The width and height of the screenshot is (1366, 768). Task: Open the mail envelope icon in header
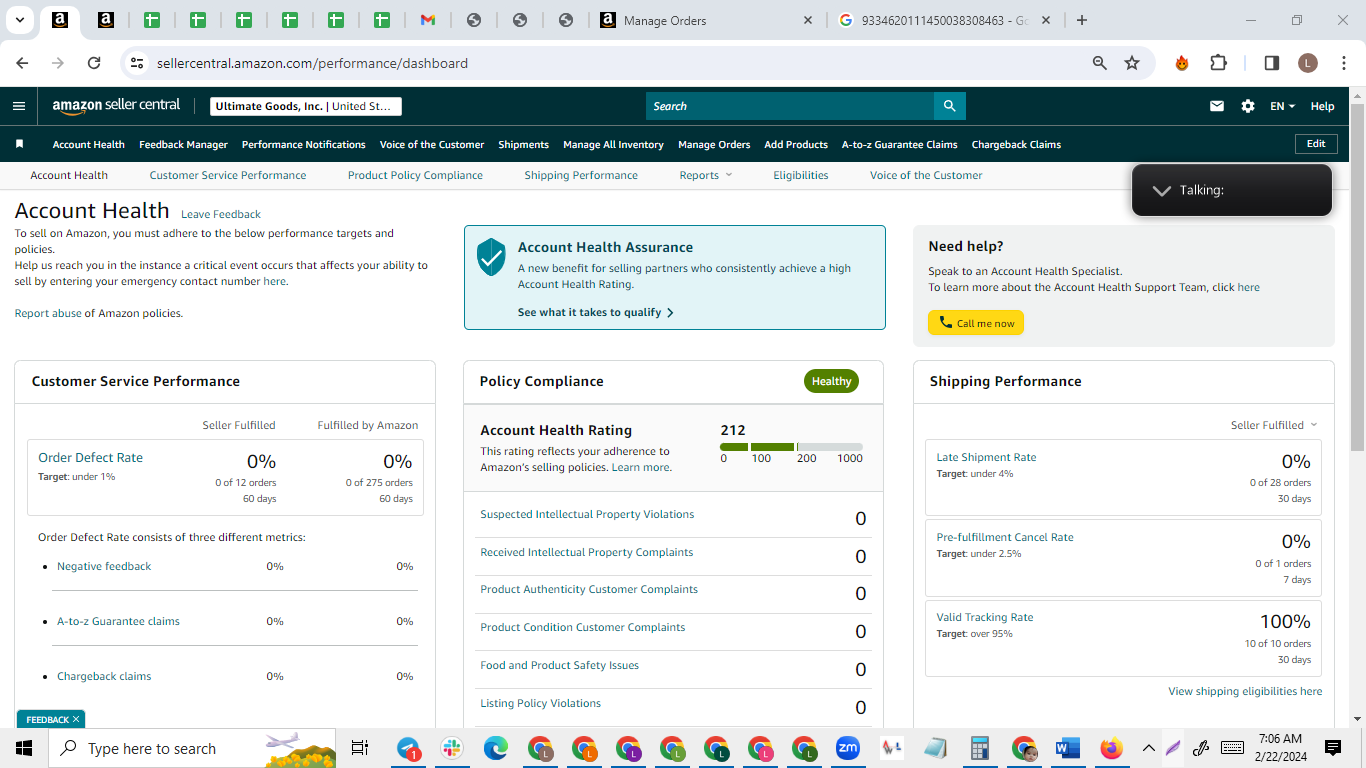(1217, 106)
